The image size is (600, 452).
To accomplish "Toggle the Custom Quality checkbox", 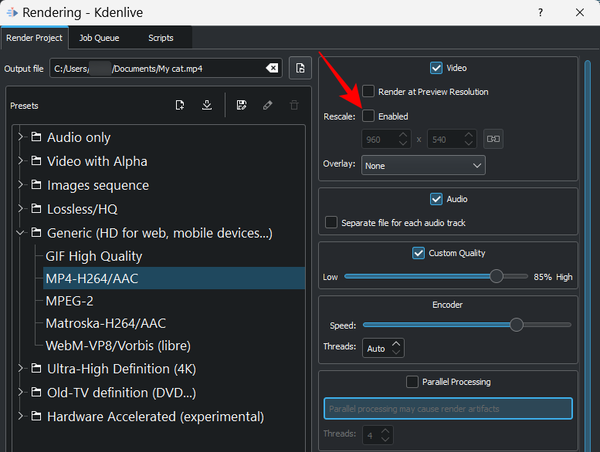I will [418, 253].
